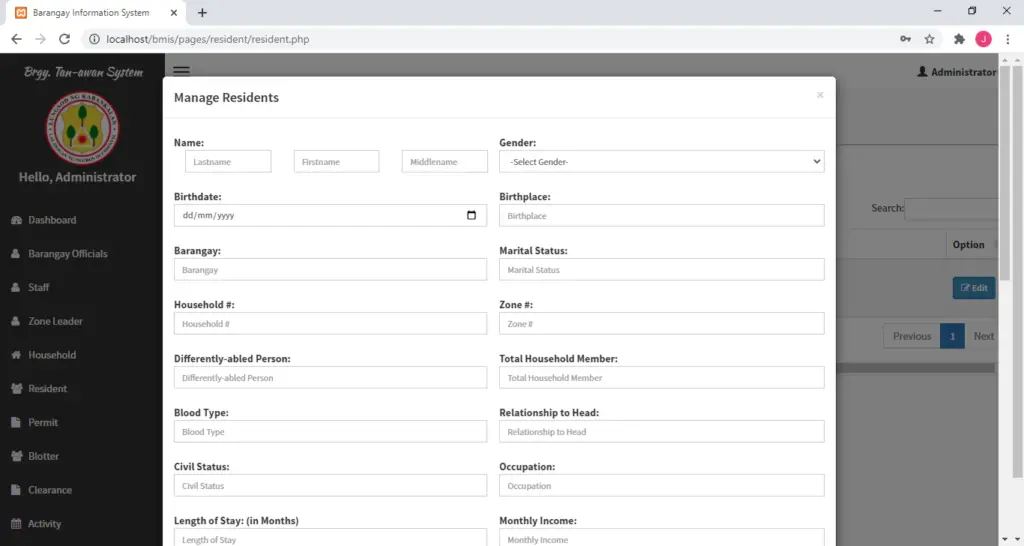Open Chrome three-dot menu

point(1008,39)
